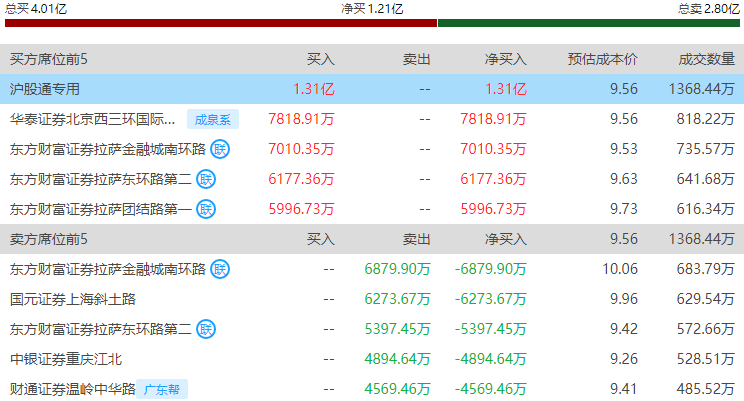Click volume 616.34万
Image resolution: width=744 pixels, height=401 pixels.
706,209
